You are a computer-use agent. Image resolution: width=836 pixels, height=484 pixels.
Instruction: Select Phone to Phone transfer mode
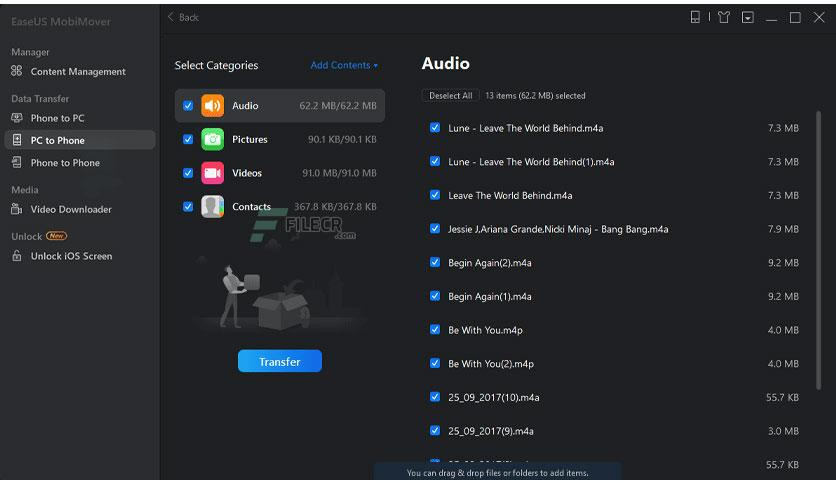[64, 163]
